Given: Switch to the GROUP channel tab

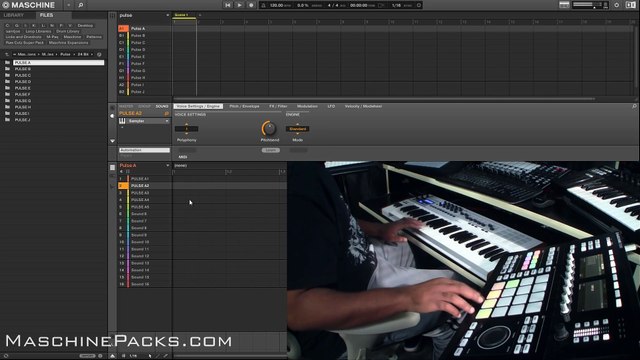Looking at the screenshot, I should point(144,106).
